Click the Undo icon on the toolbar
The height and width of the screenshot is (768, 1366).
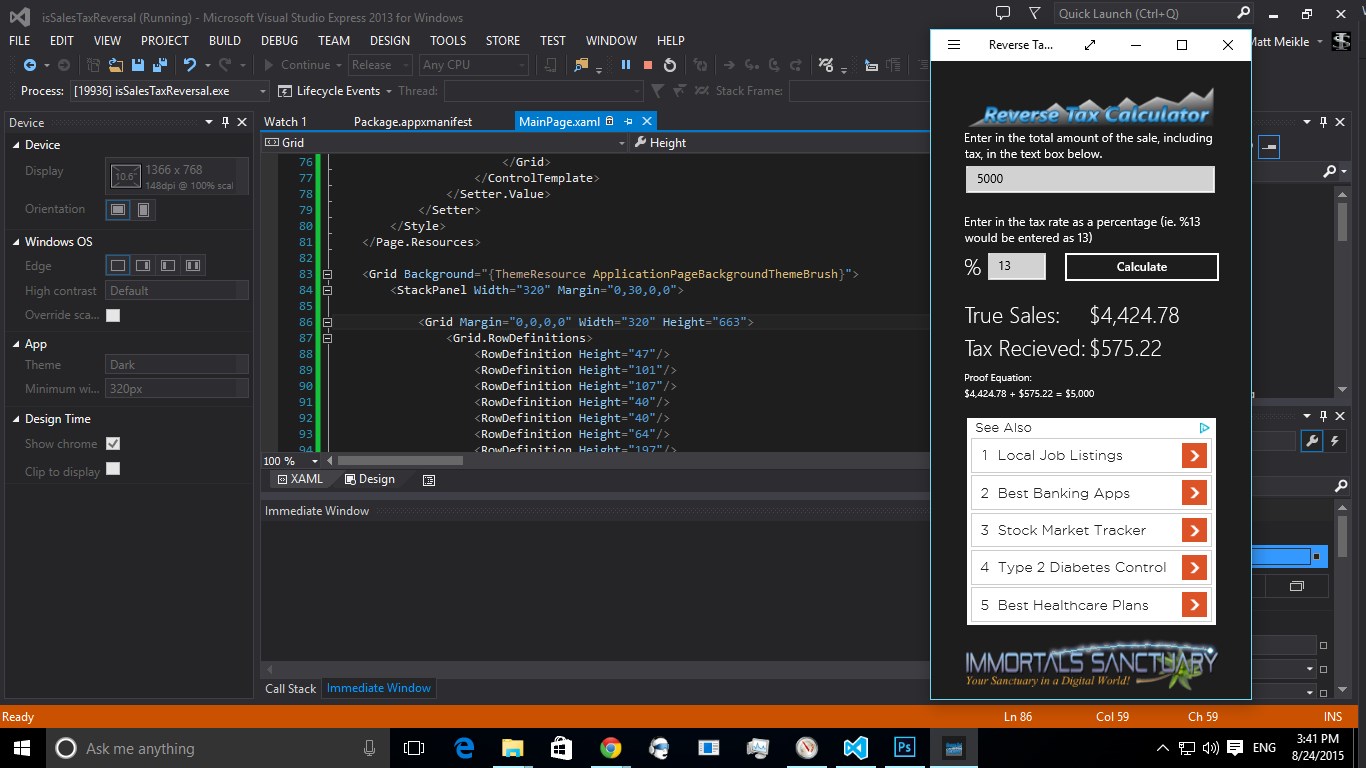coord(190,64)
